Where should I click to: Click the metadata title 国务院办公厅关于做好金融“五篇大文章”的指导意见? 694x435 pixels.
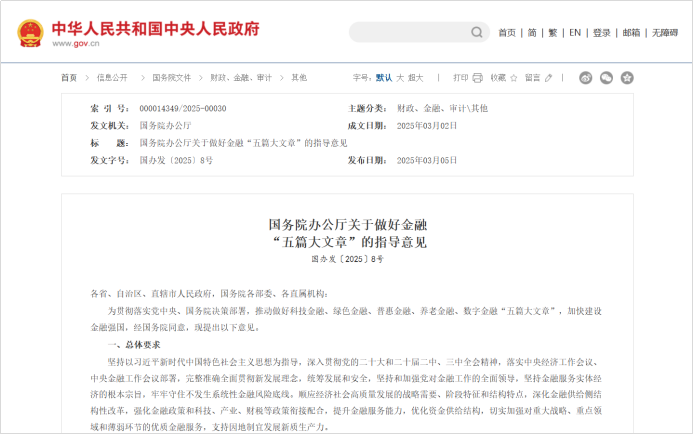243,143
